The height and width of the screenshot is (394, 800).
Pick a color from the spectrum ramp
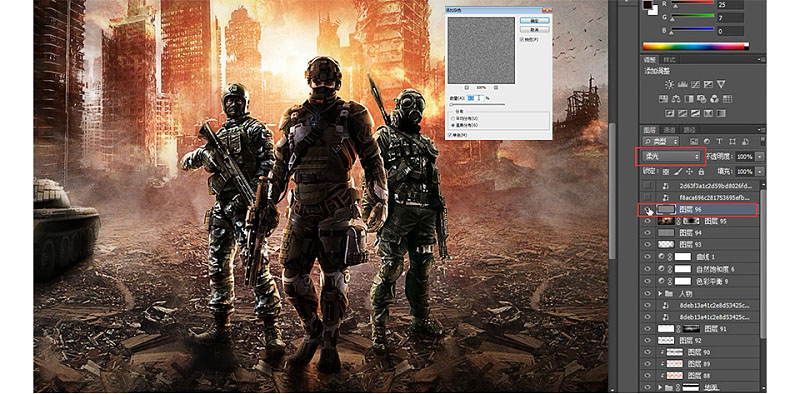[x=695, y=46]
